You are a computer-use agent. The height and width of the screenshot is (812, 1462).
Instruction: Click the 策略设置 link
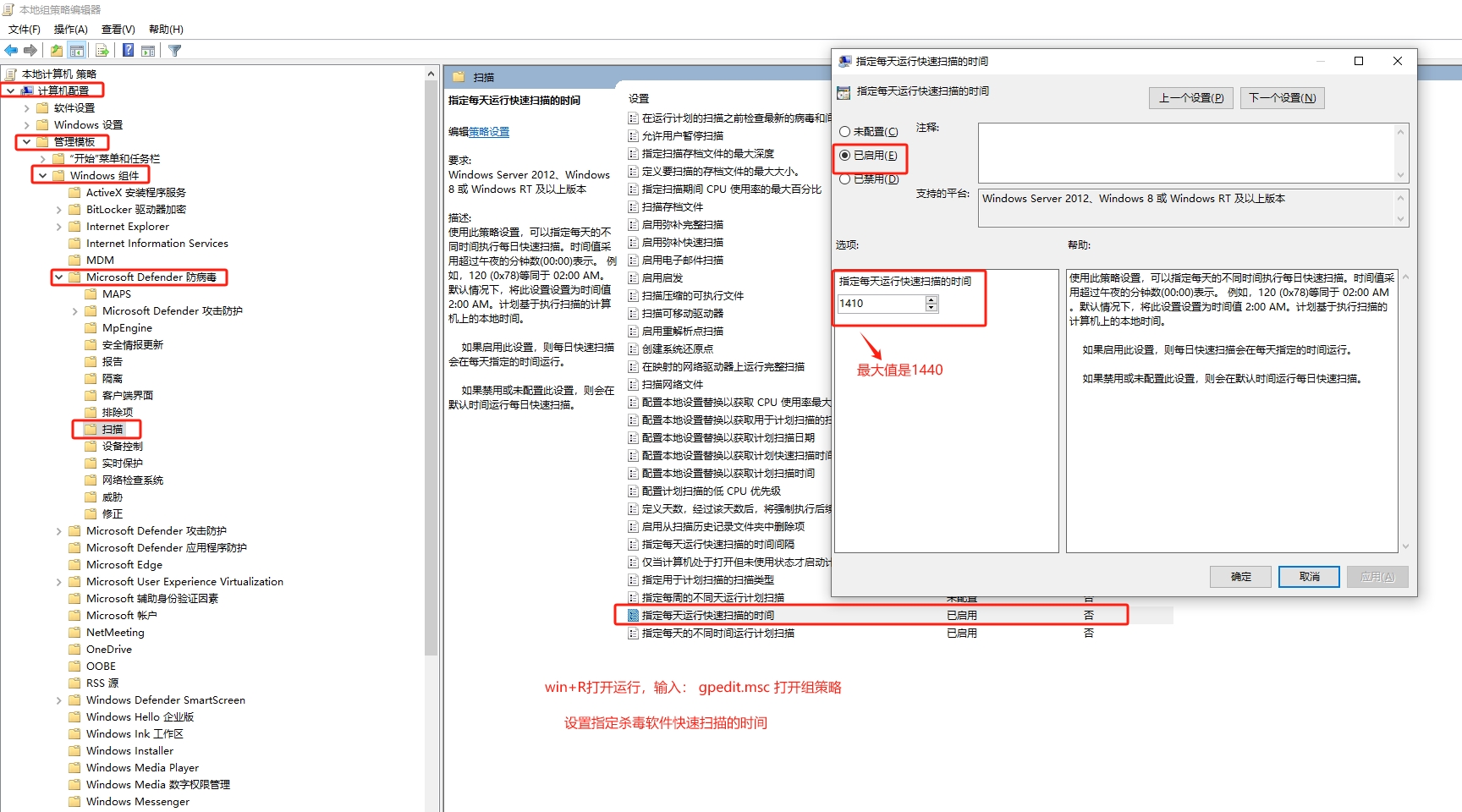pos(489,132)
